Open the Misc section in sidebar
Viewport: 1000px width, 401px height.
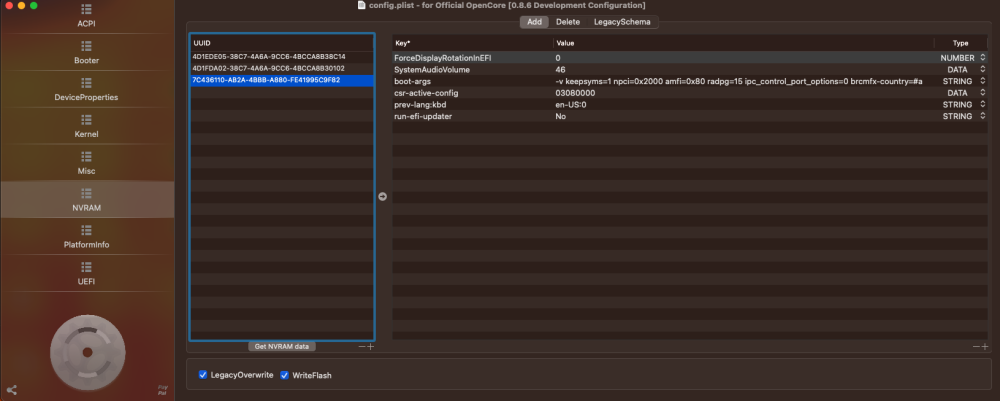coord(87,164)
